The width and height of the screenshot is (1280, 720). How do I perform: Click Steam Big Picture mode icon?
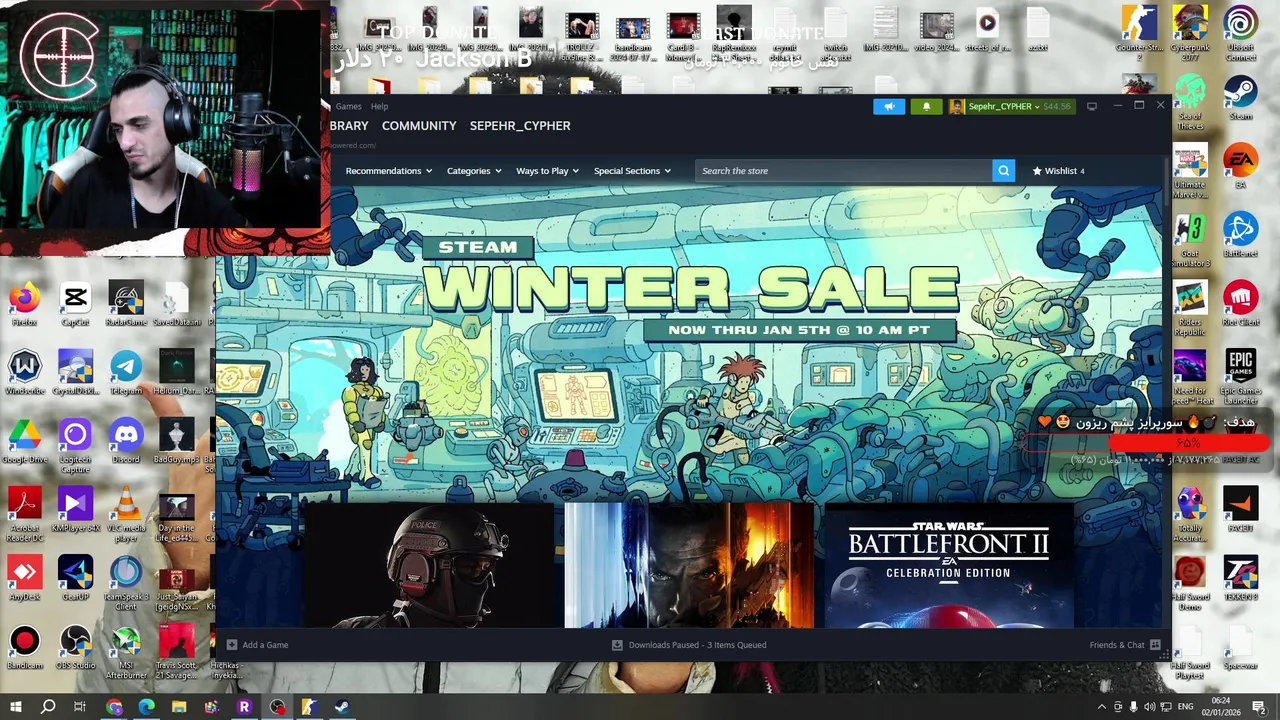click(1092, 106)
